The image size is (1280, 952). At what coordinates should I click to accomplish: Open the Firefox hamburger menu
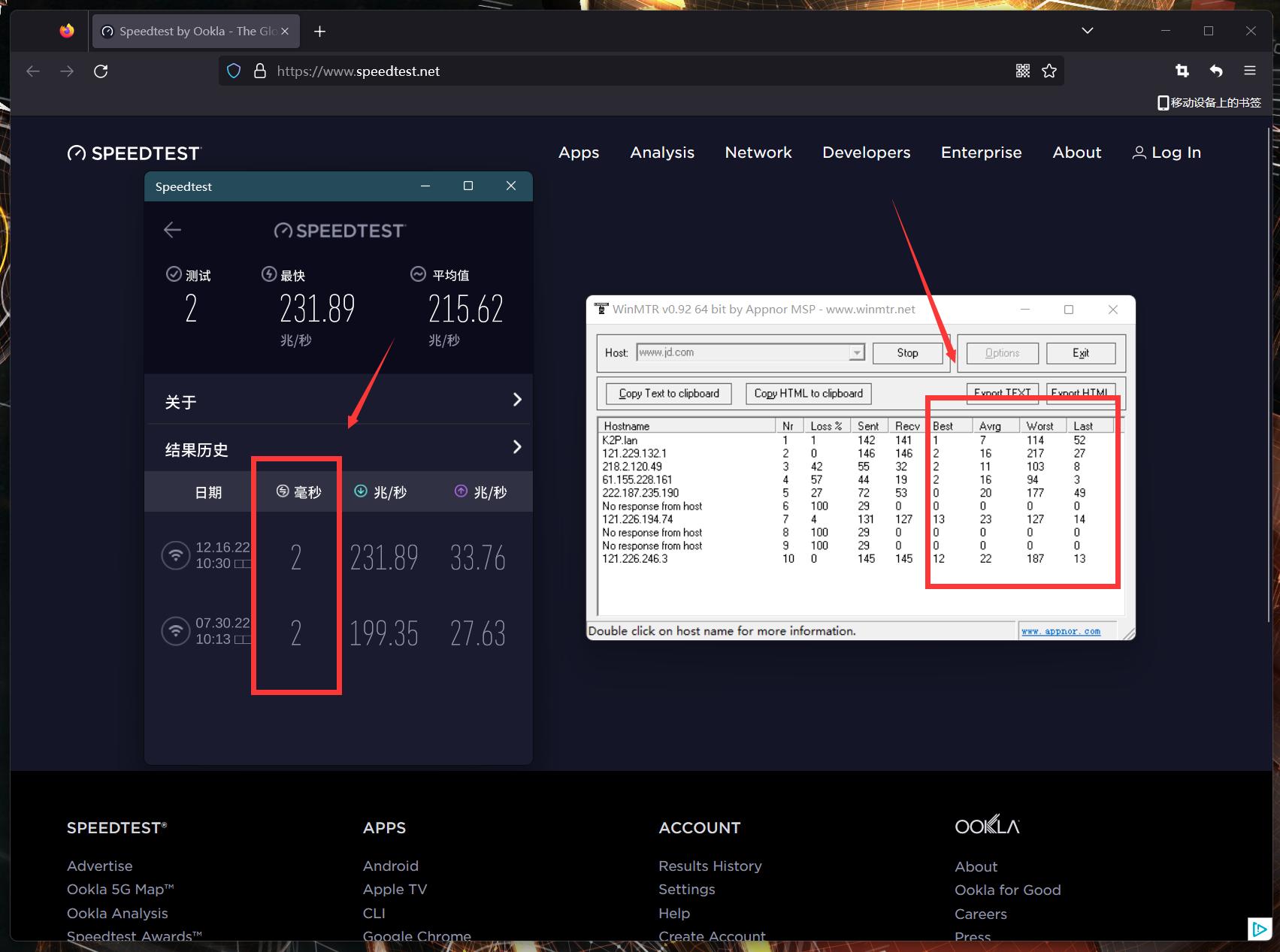pyautogui.click(x=1250, y=71)
